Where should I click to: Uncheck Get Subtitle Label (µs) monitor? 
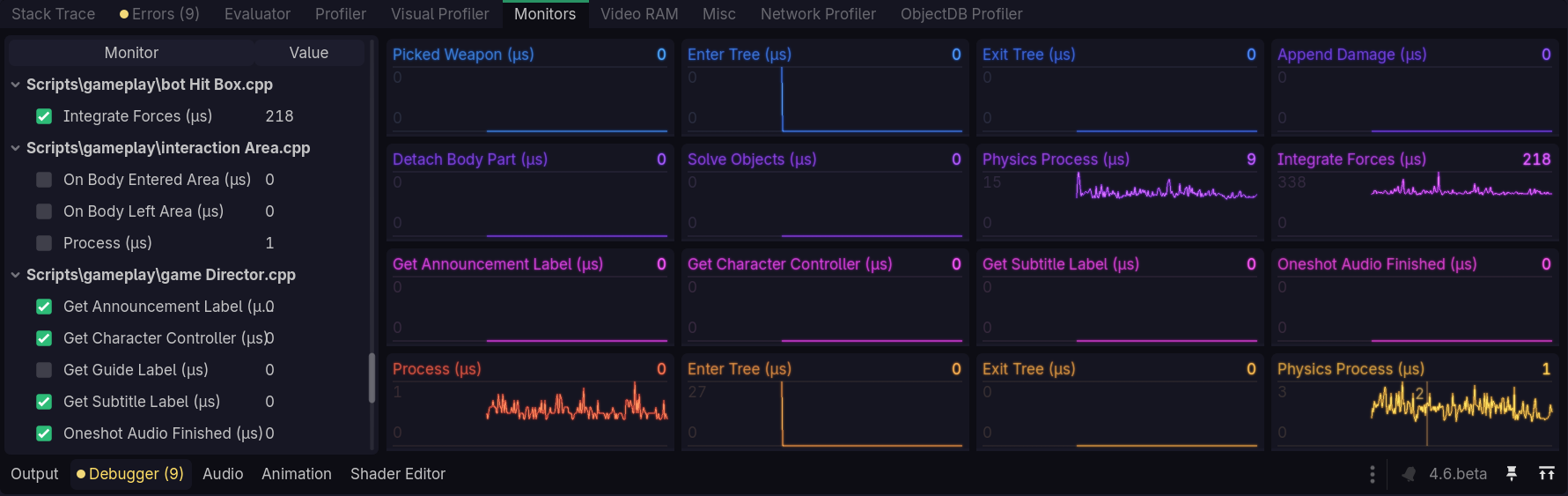pos(44,402)
